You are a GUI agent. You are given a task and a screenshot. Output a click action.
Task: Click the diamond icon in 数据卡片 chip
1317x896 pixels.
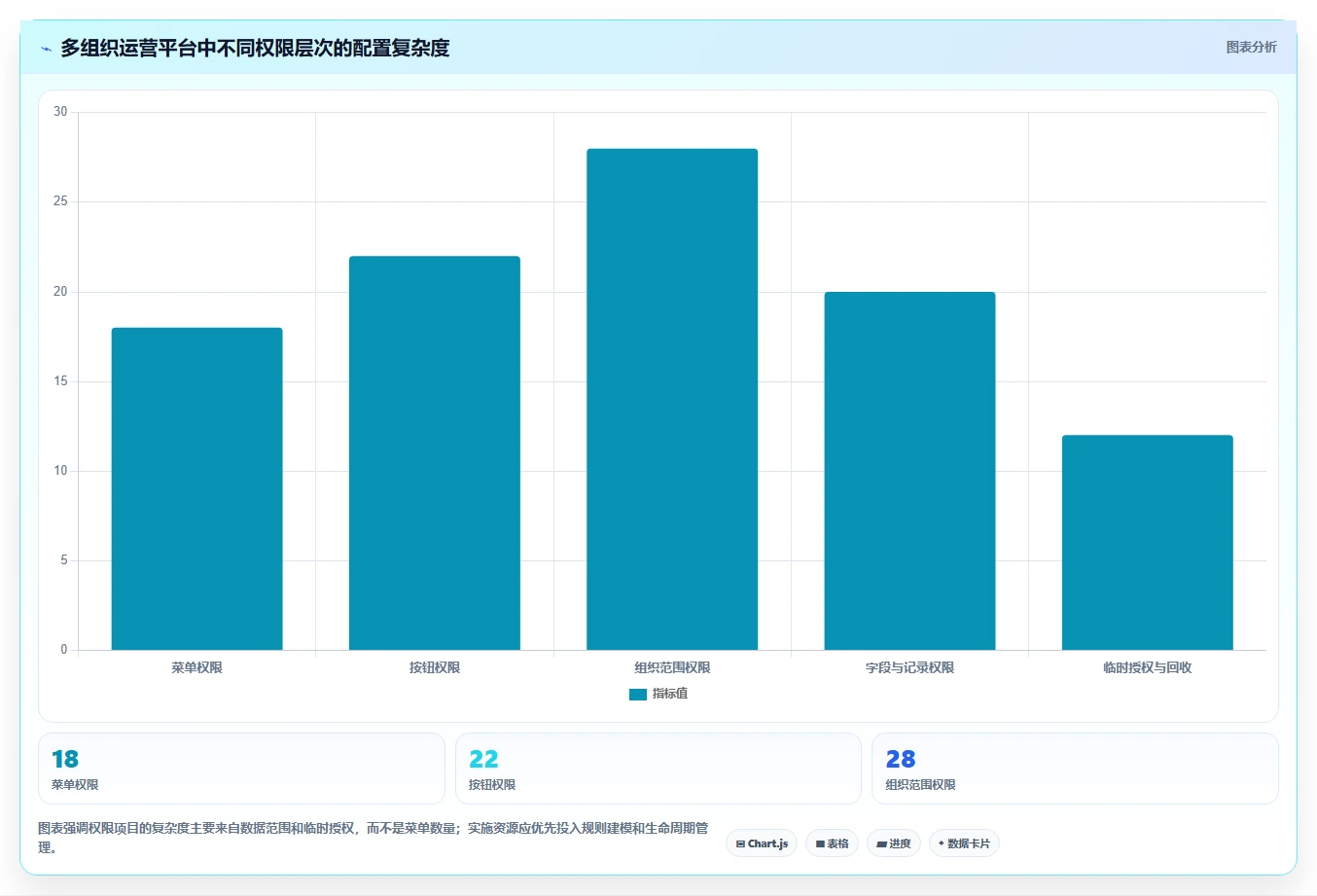point(942,843)
